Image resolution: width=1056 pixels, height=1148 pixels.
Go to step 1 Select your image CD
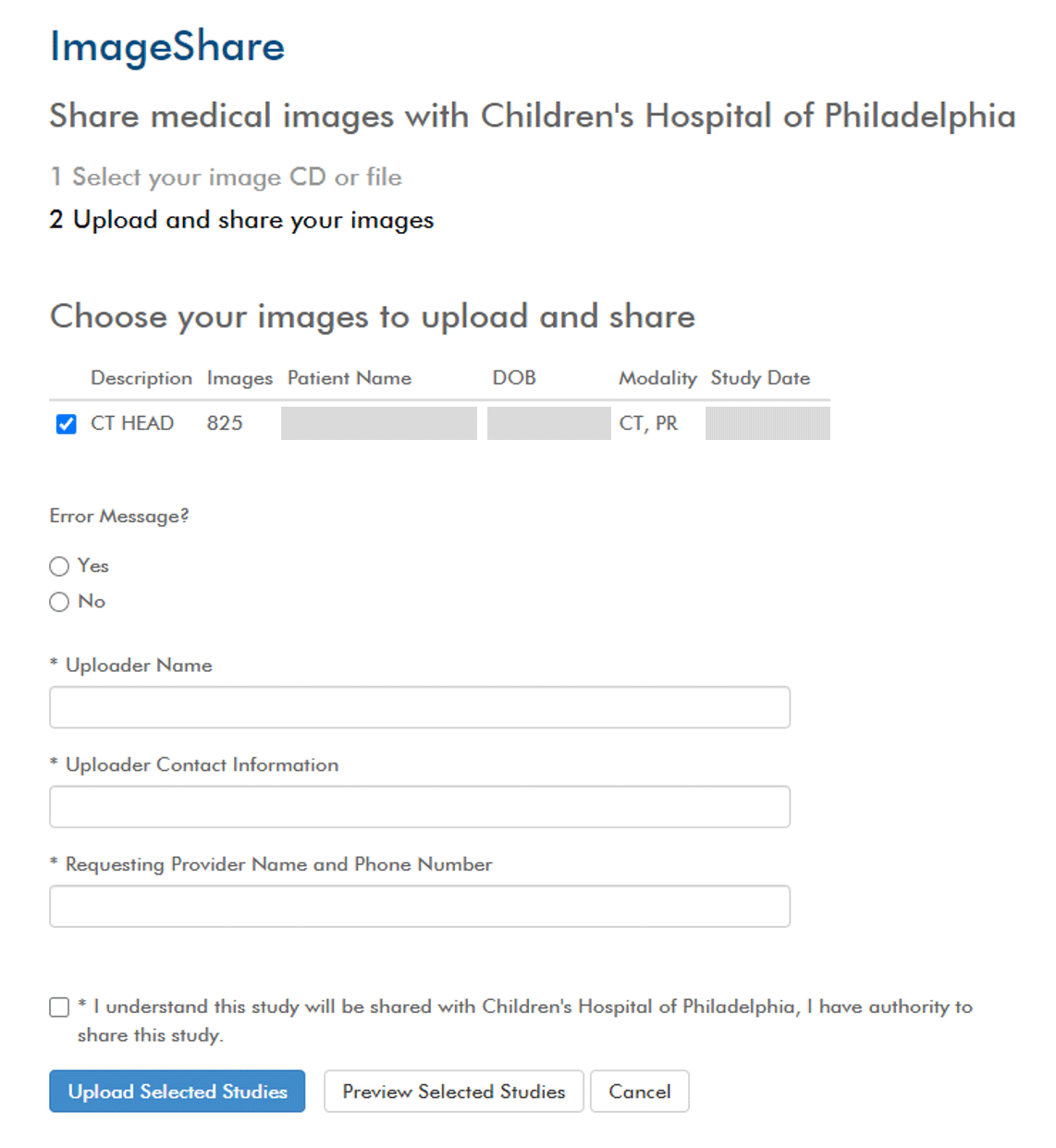pos(226,177)
